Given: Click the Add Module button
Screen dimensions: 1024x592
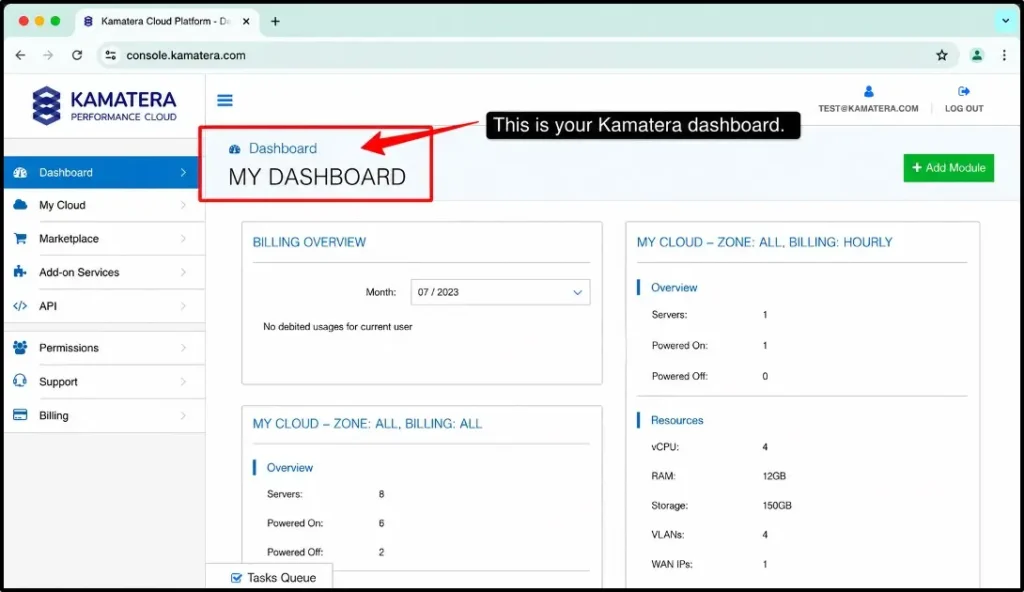Looking at the screenshot, I should pyautogui.click(x=948, y=168).
